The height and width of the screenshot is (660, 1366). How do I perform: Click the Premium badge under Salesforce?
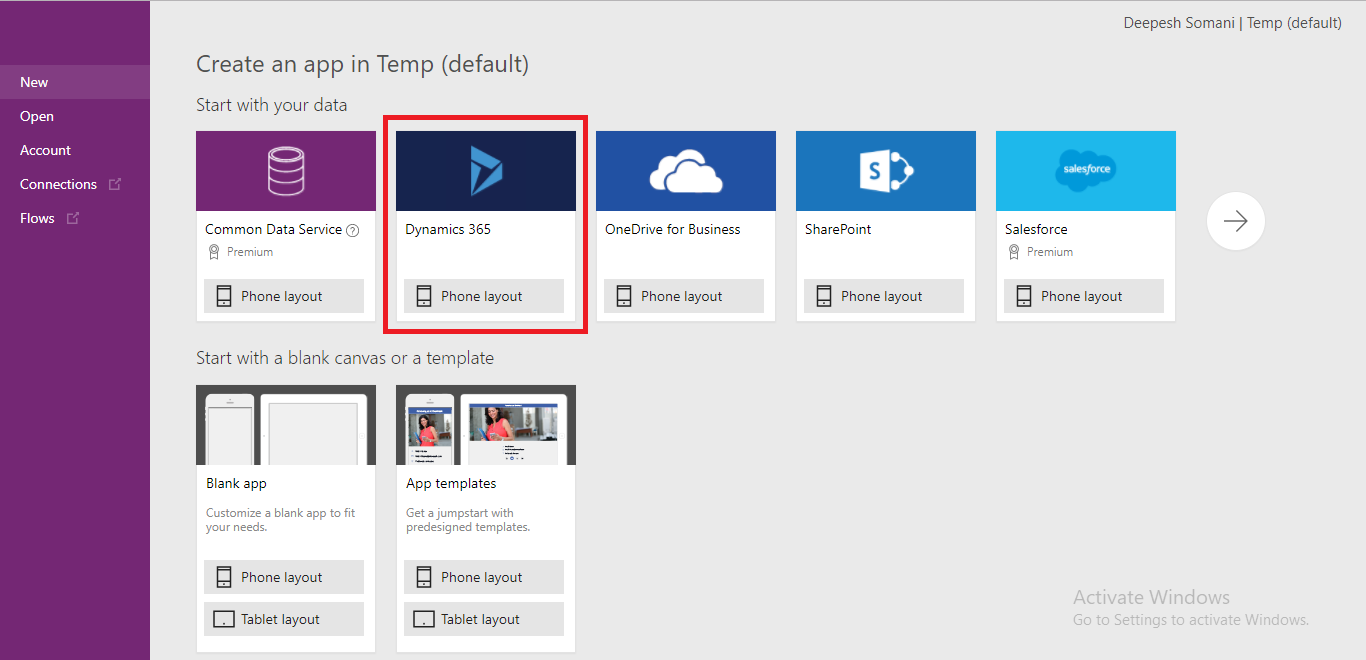tap(1040, 252)
